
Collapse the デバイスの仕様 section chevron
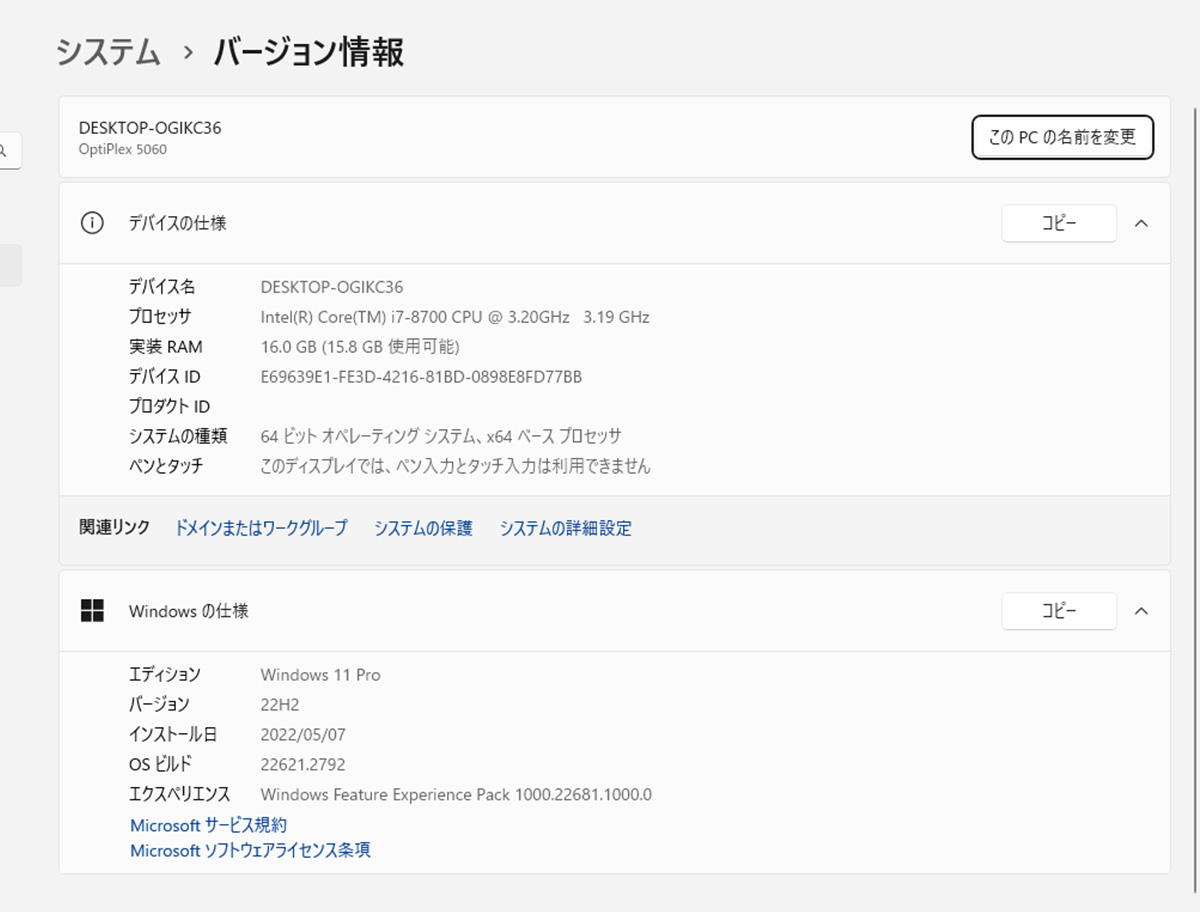1141,223
